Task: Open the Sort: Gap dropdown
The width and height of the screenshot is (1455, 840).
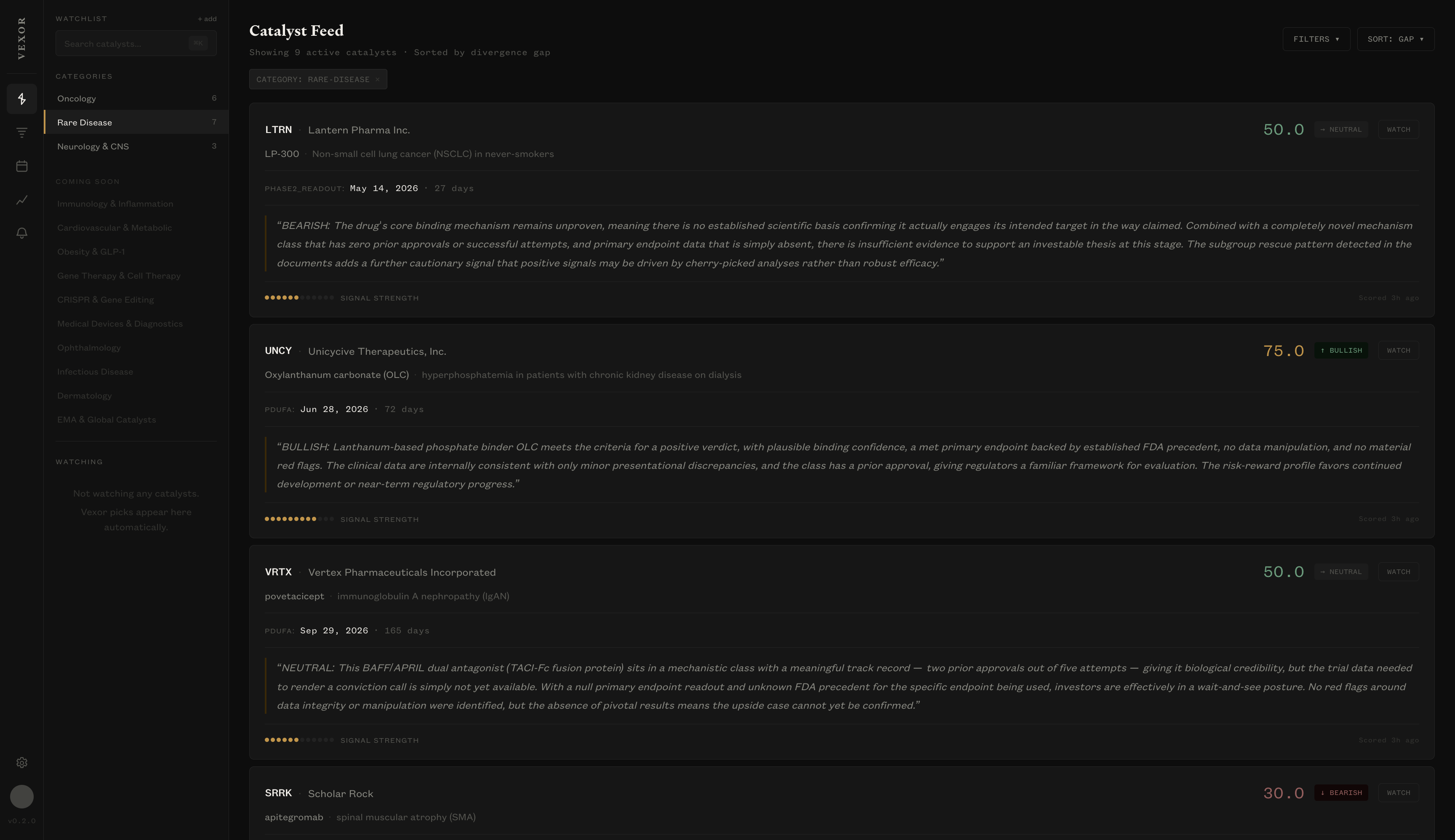Action: 1395,39
